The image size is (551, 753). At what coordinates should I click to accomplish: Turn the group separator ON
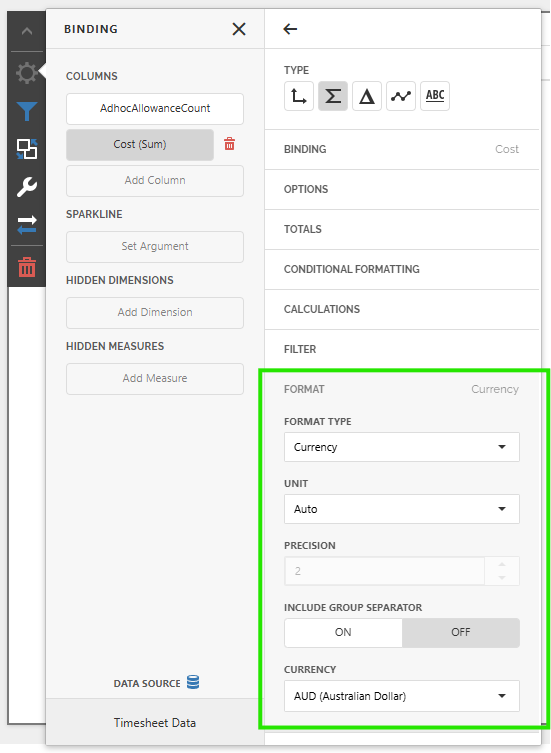(343, 632)
